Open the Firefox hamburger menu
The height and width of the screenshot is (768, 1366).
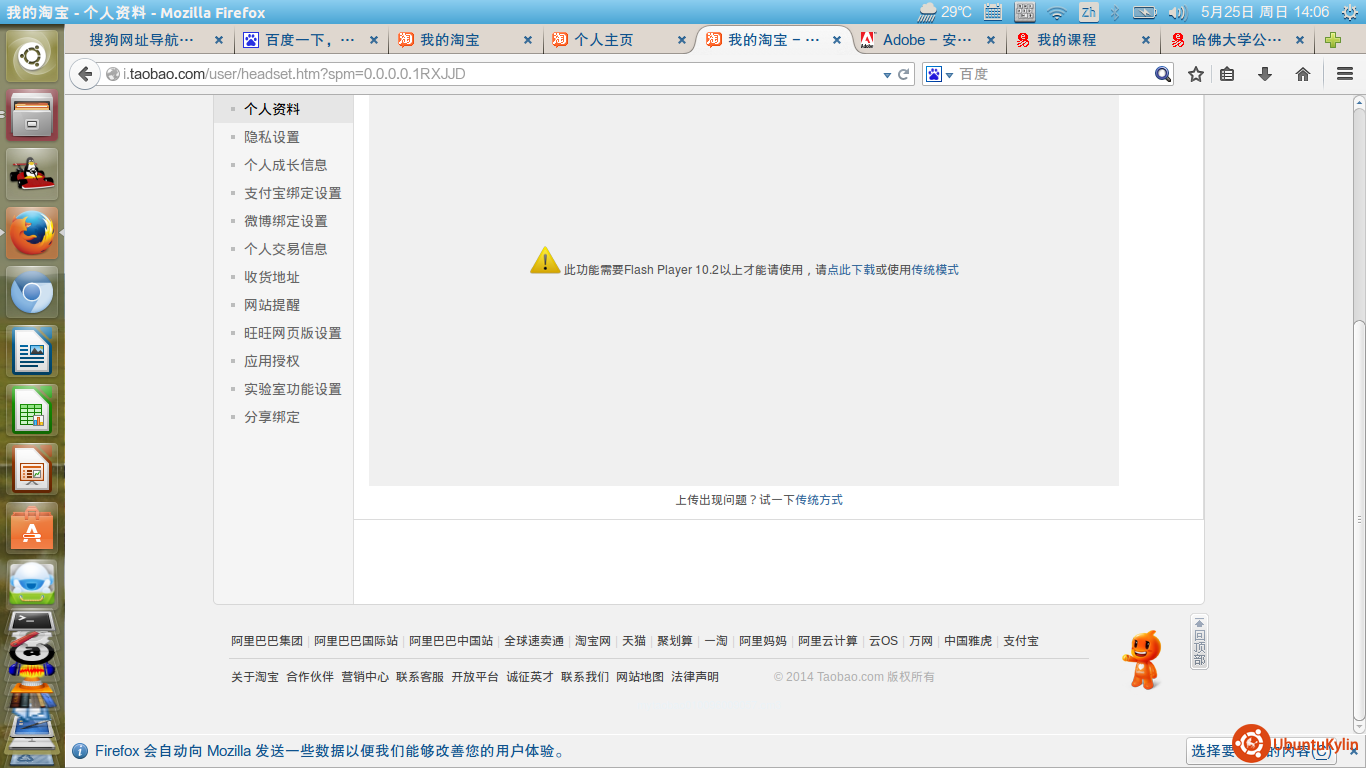click(x=1345, y=74)
